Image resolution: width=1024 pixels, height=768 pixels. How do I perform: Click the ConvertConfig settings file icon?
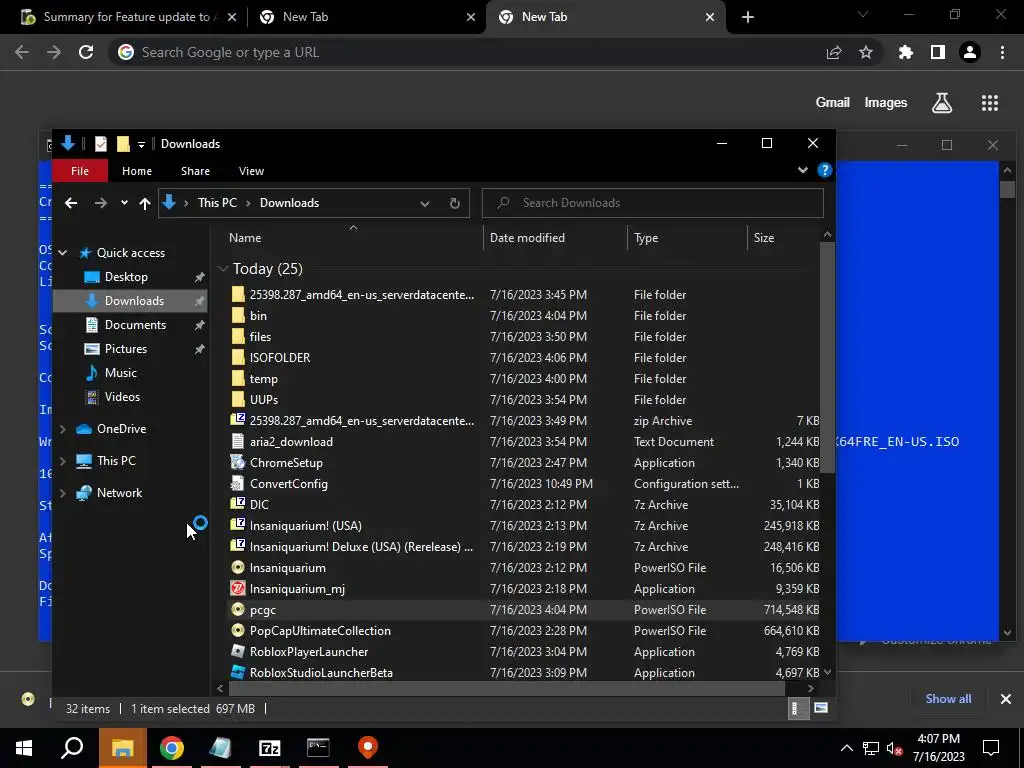click(x=238, y=483)
